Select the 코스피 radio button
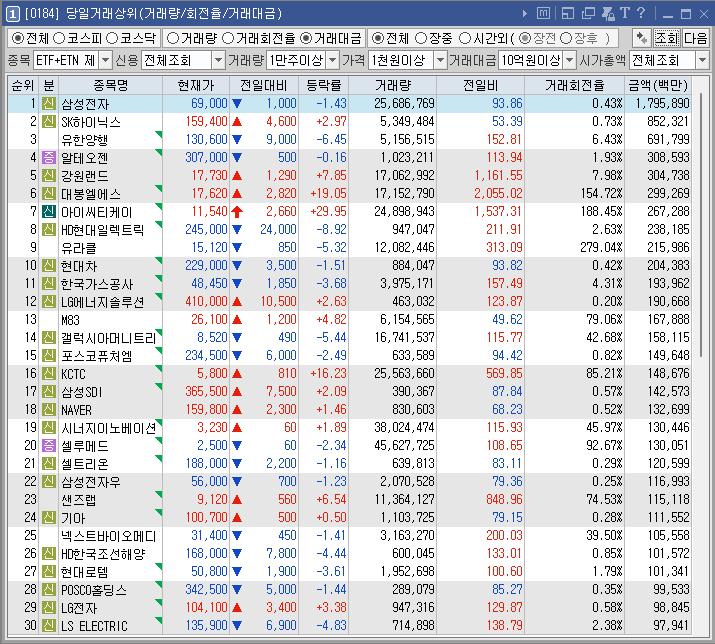Viewport: 715px width, 644px height. coord(59,38)
